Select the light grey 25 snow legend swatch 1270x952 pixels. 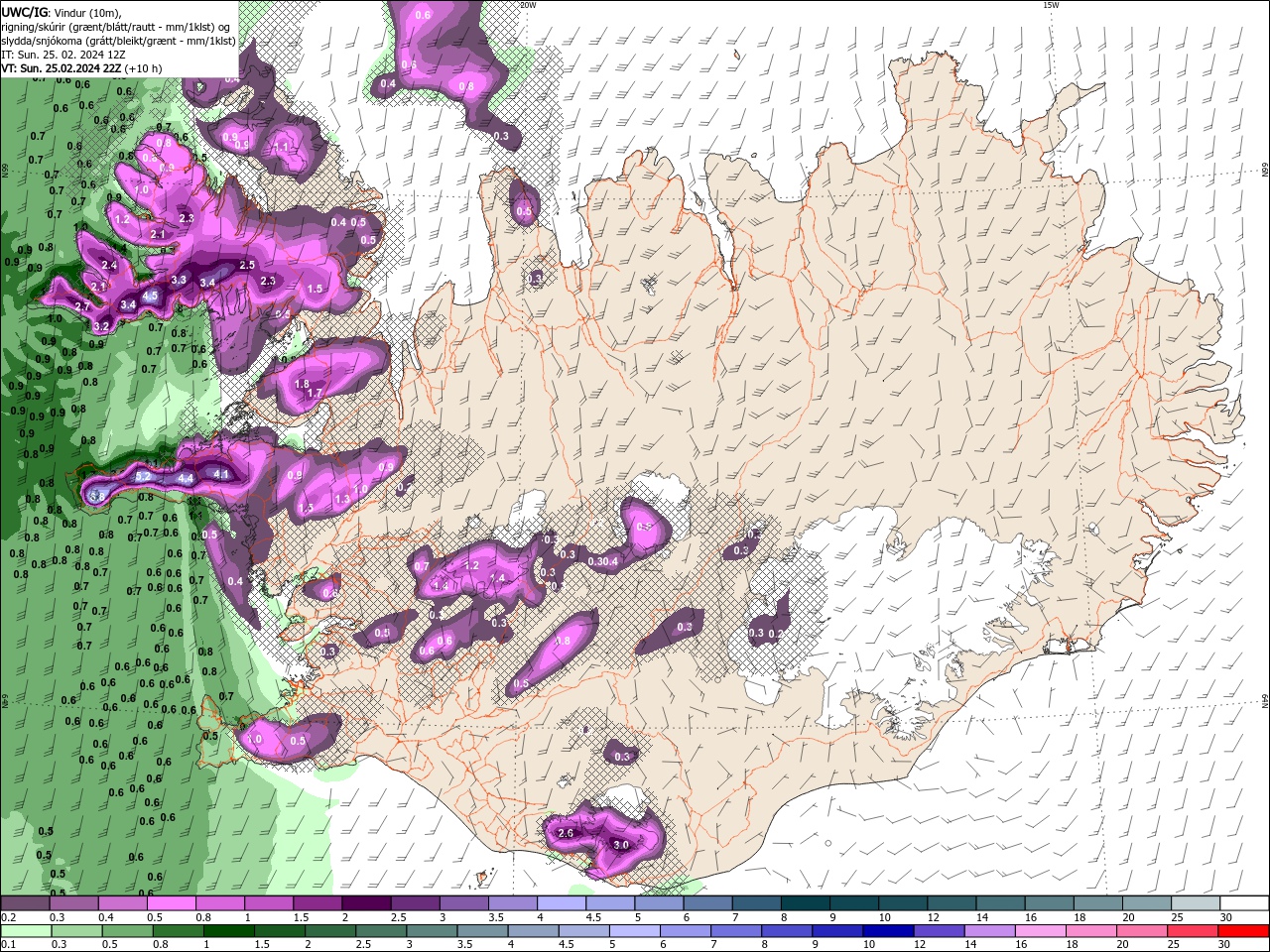click(1196, 903)
